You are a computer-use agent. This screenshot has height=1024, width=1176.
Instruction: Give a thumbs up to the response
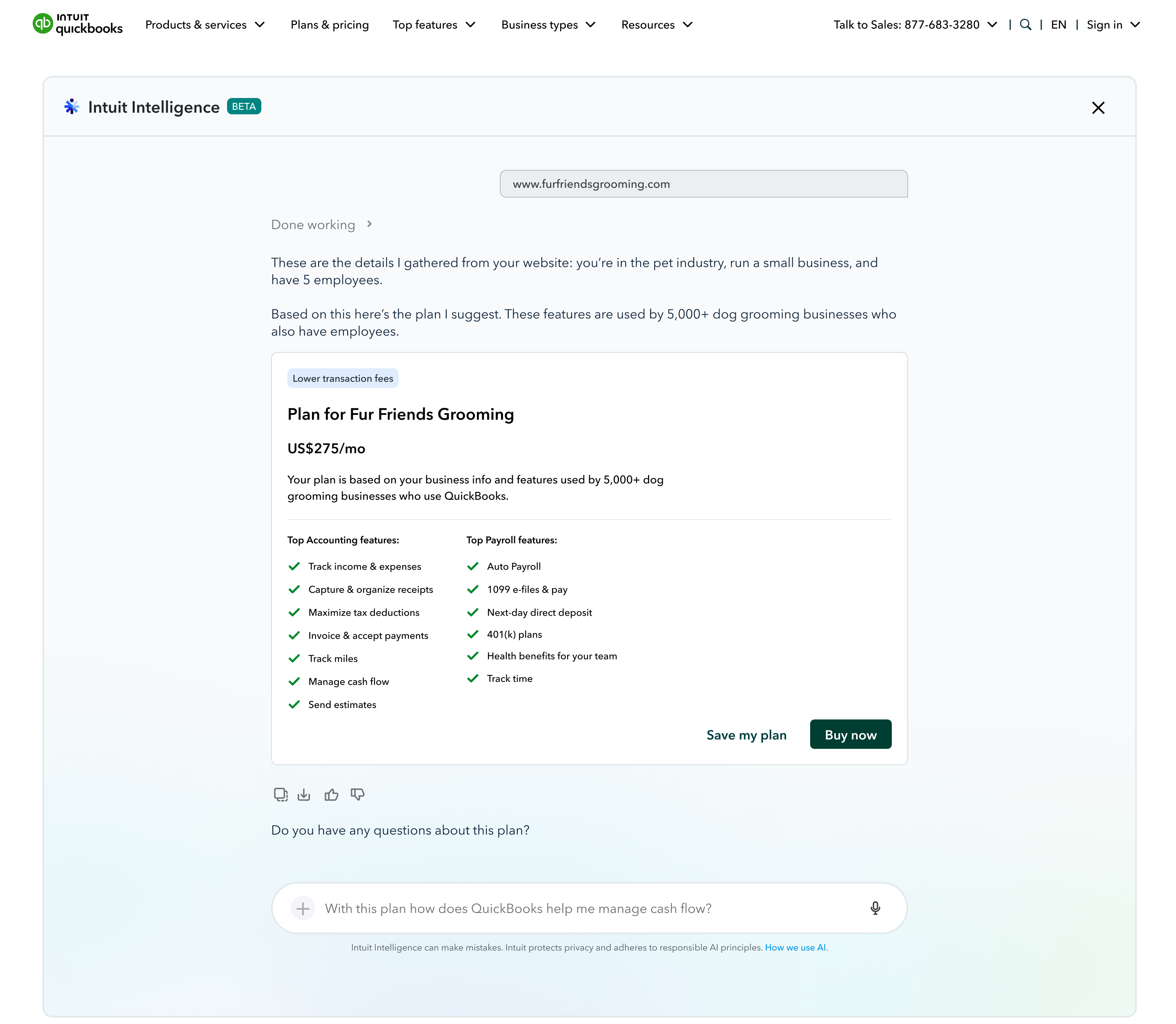point(332,794)
